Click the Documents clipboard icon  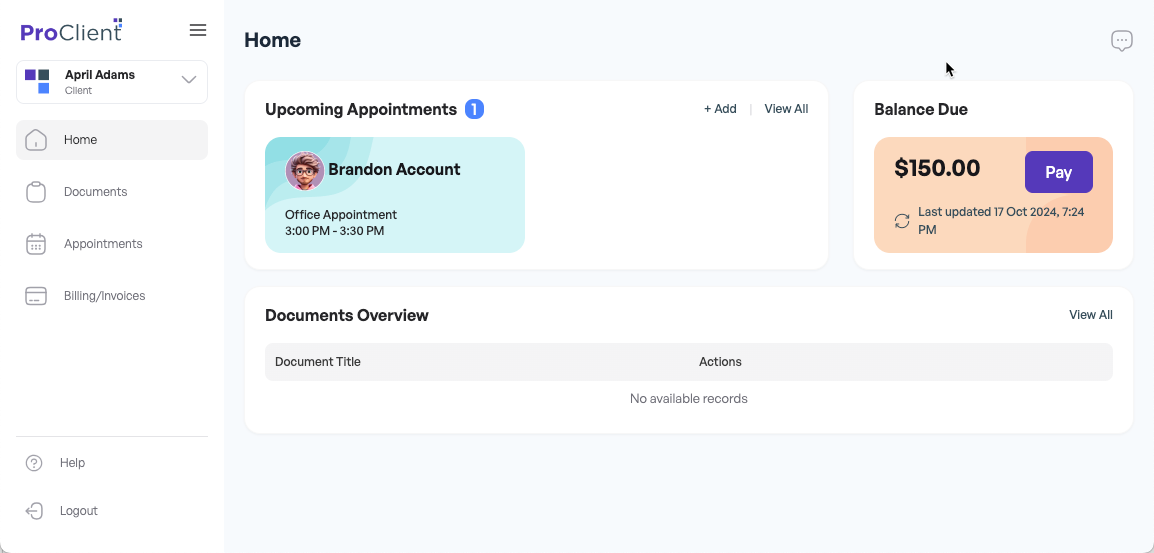click(x=36, y=192)
